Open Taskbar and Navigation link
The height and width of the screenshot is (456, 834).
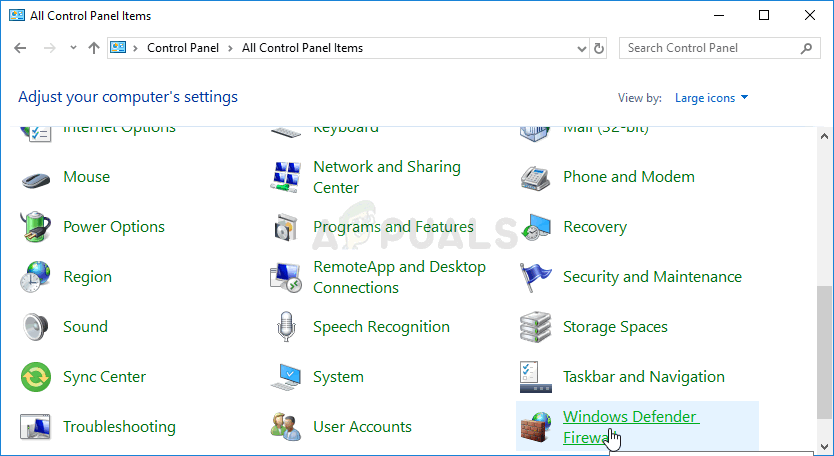click(x=644, y=377)
